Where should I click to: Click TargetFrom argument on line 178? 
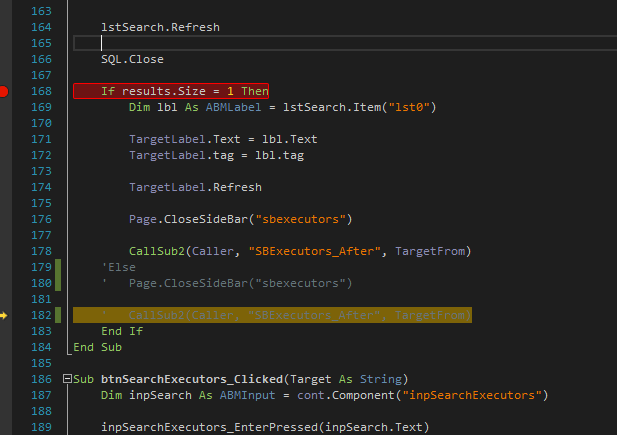pos(430,251)
